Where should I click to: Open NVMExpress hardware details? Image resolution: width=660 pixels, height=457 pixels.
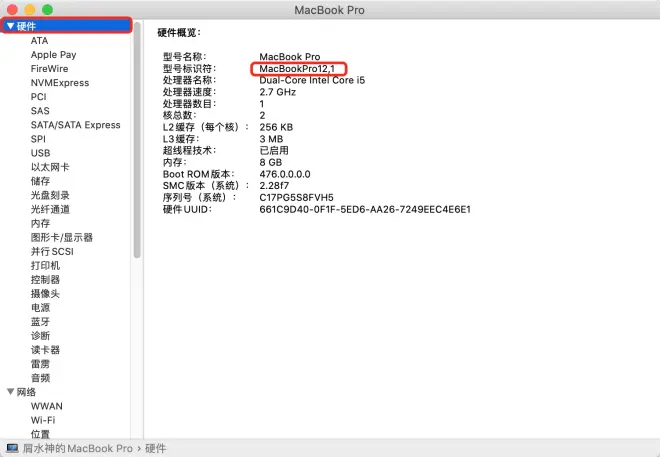click(60, 83)
